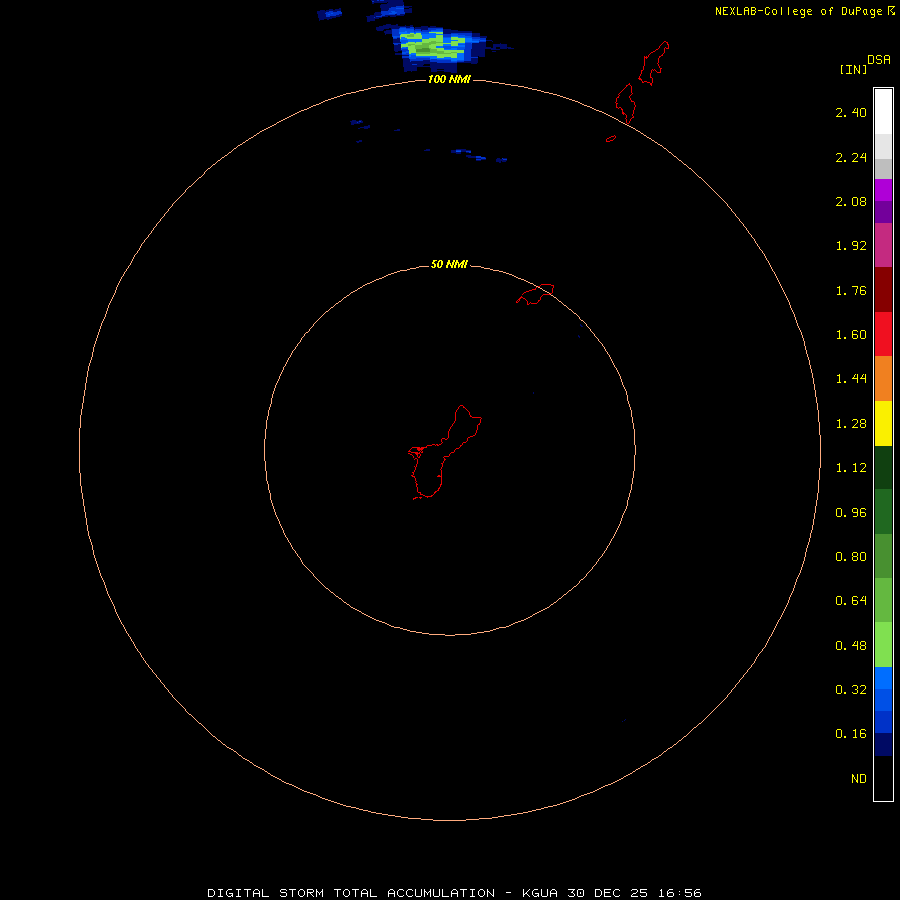Click the 1.12 legend value

851,468
